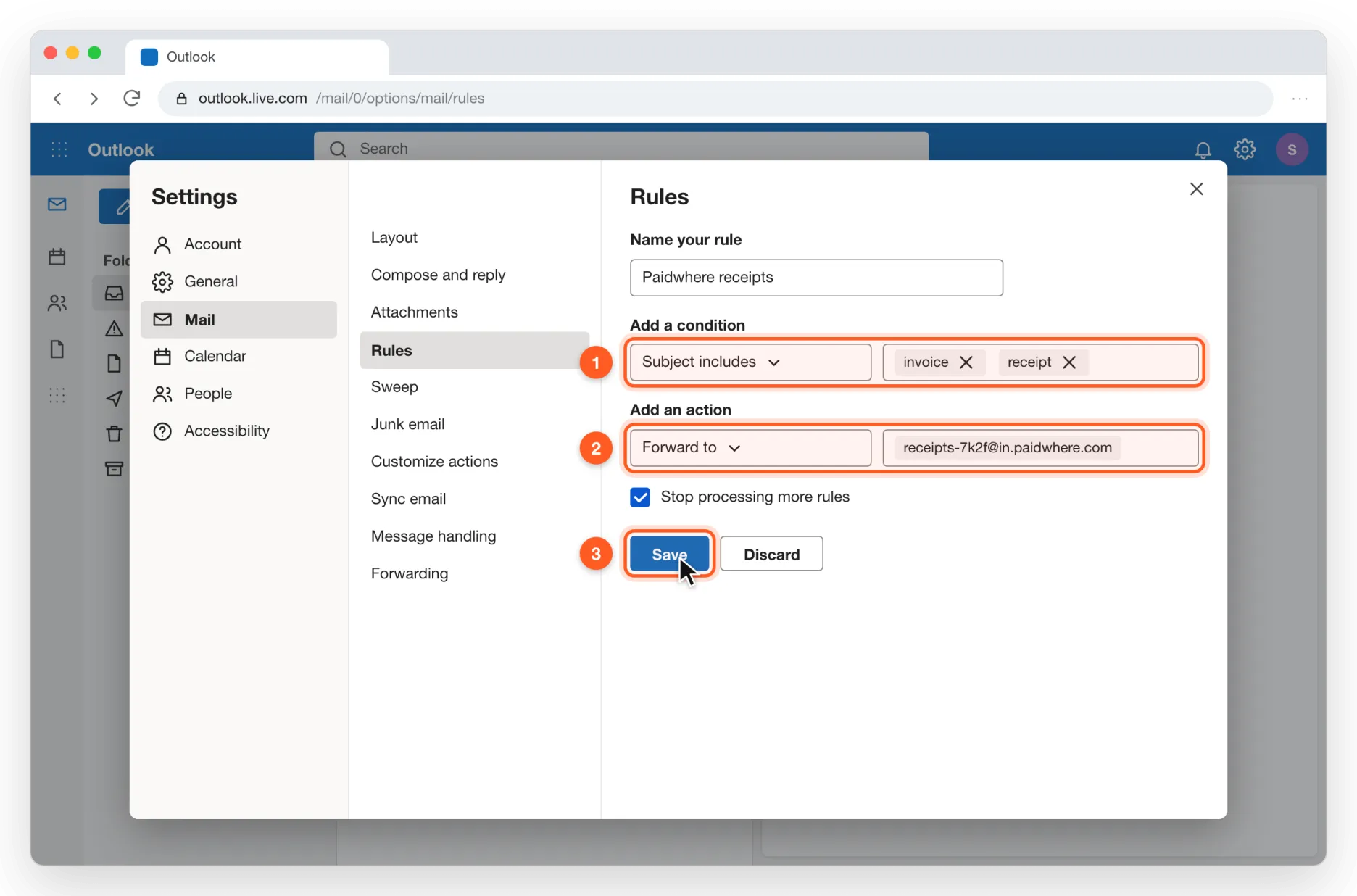Click the notifications bell icon
The image size is (1357, 896).
[1203, 150]
